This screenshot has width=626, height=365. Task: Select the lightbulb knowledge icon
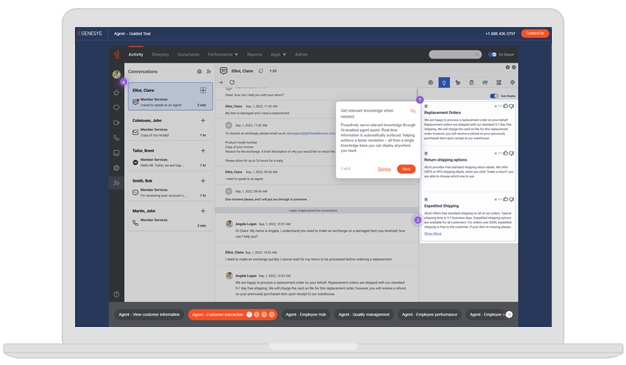pyautogui.click(x=444, y=82)
